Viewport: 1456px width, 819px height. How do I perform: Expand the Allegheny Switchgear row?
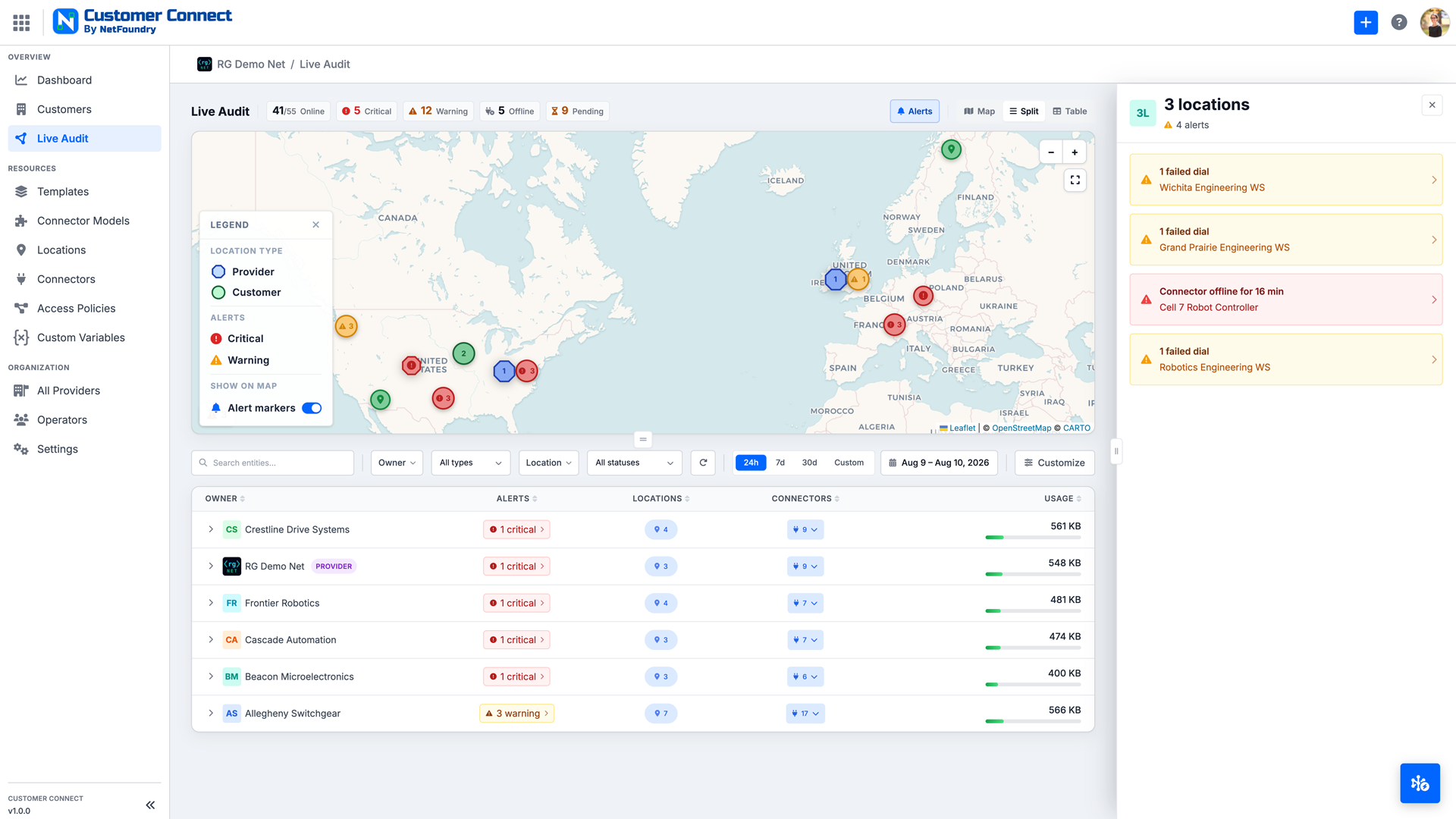[x=211, y=714]
